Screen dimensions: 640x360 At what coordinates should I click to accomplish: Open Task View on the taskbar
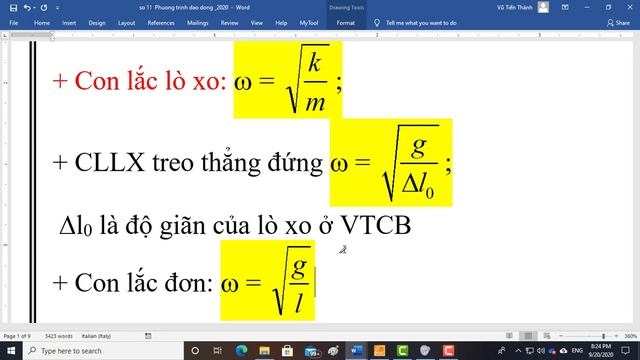218,351
